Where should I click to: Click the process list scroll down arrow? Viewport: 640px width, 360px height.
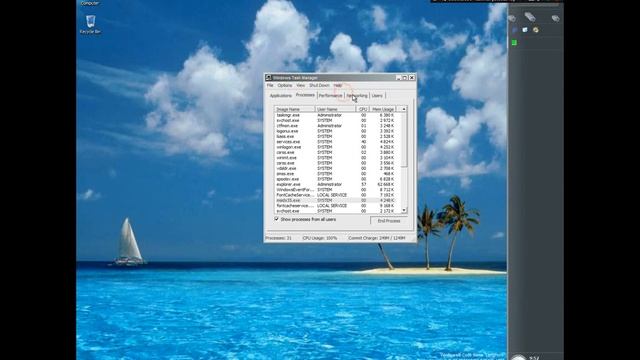(404, 211)
